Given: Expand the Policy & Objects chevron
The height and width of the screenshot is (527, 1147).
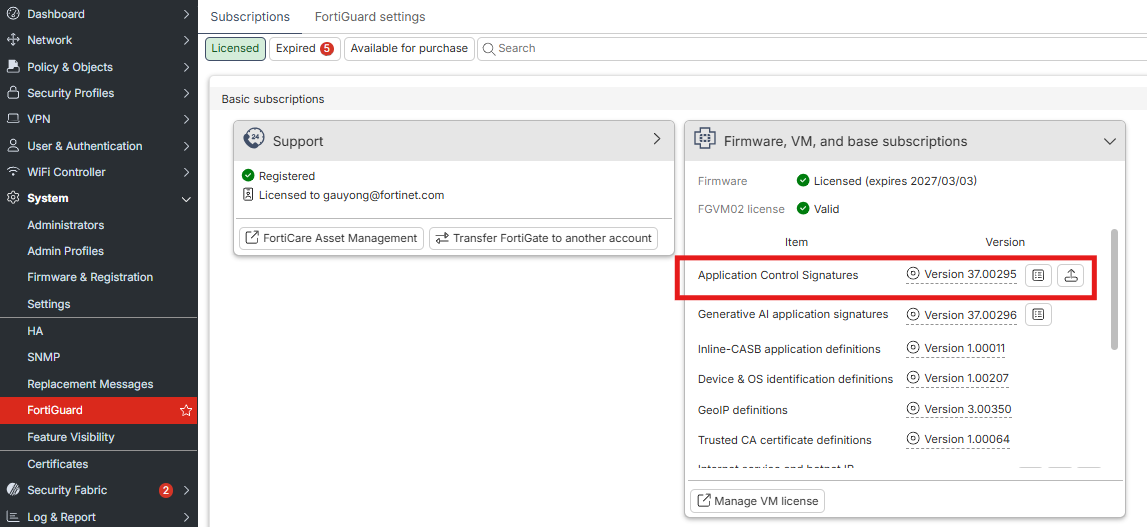Looking at the screenshot, I should pyautogui.click(x=187, y=67).
